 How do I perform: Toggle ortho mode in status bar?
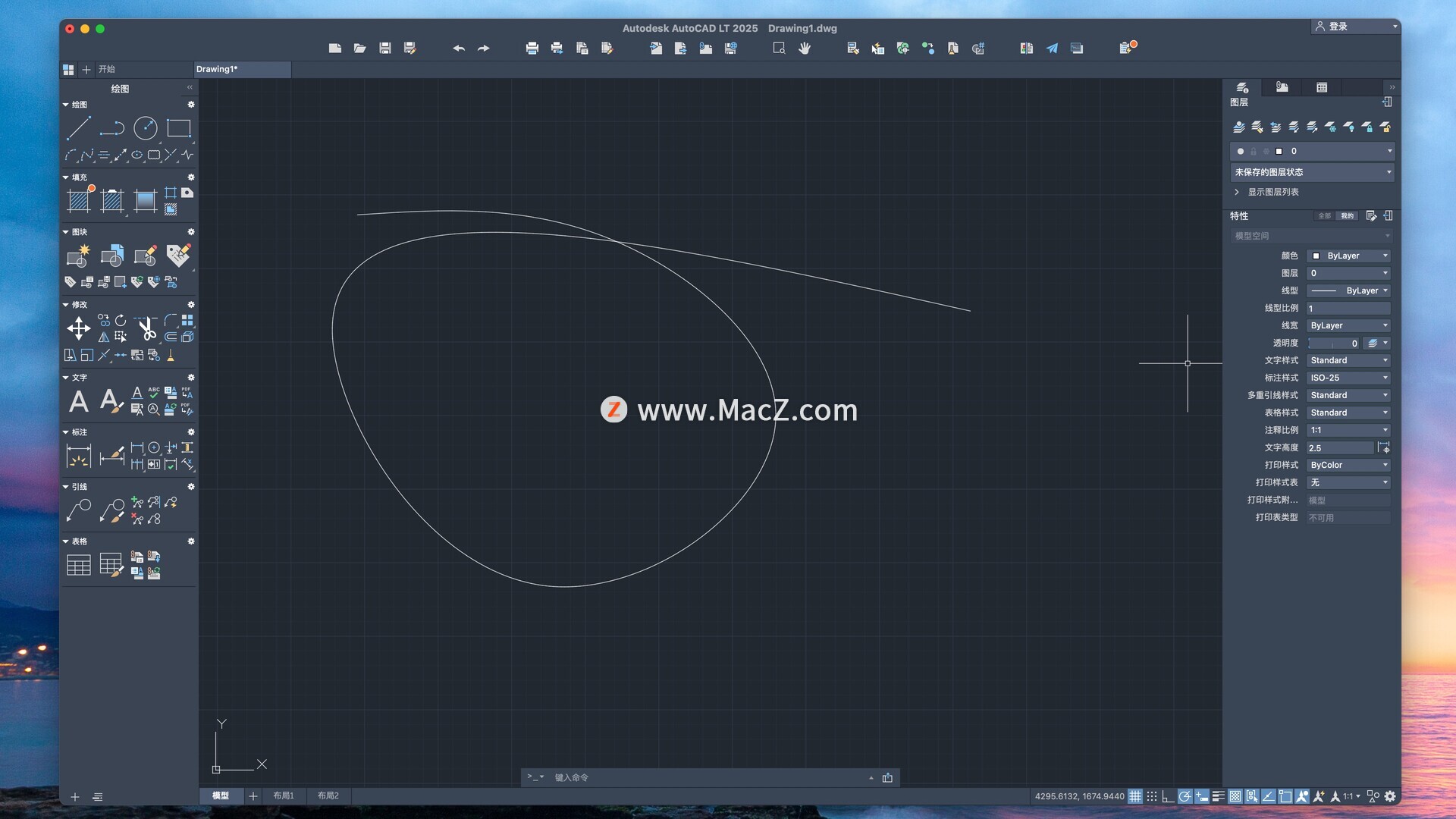(1169, 796)
